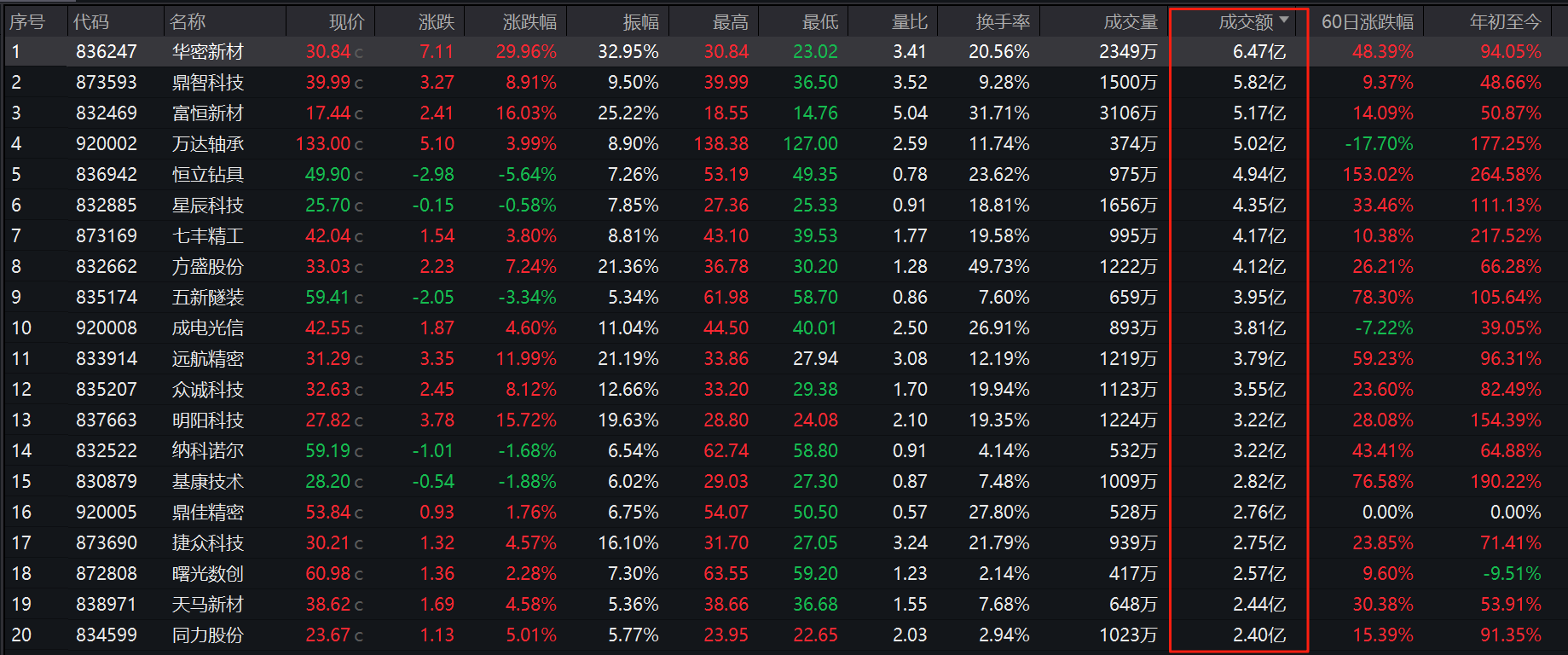Click turnover value 6.47亿
Viewport: 1568px width, 655px height.
coord(1259,52)
